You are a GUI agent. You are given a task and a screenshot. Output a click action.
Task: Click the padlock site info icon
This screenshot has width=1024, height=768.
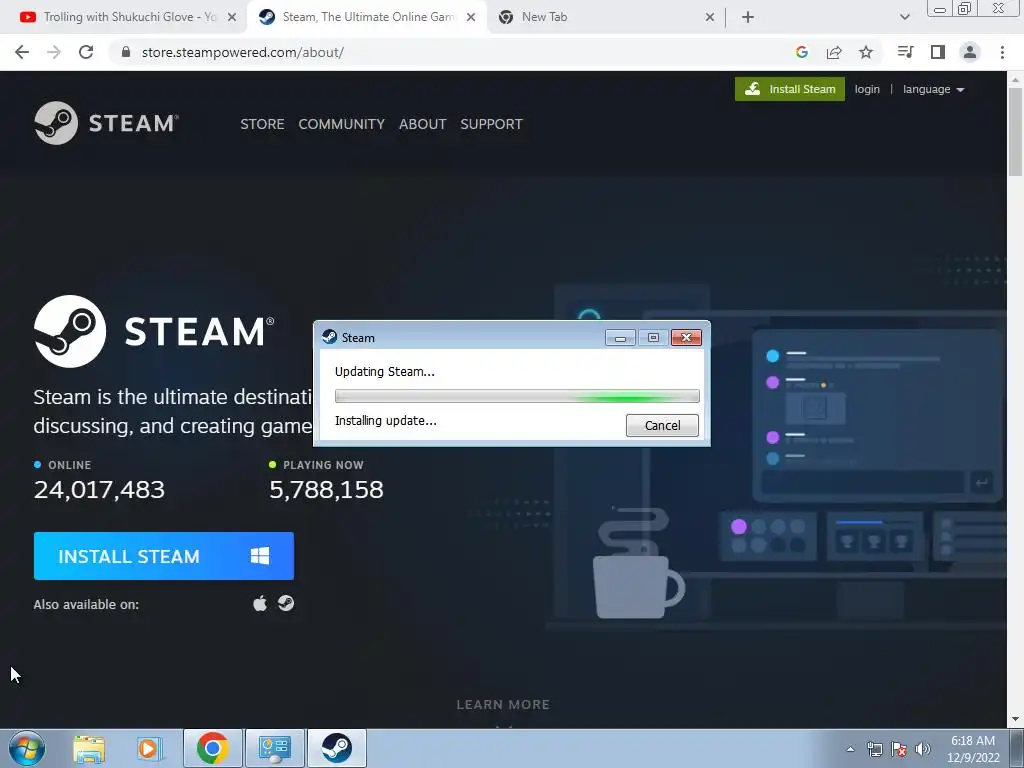pyautogui.click(x=126, y=52)
